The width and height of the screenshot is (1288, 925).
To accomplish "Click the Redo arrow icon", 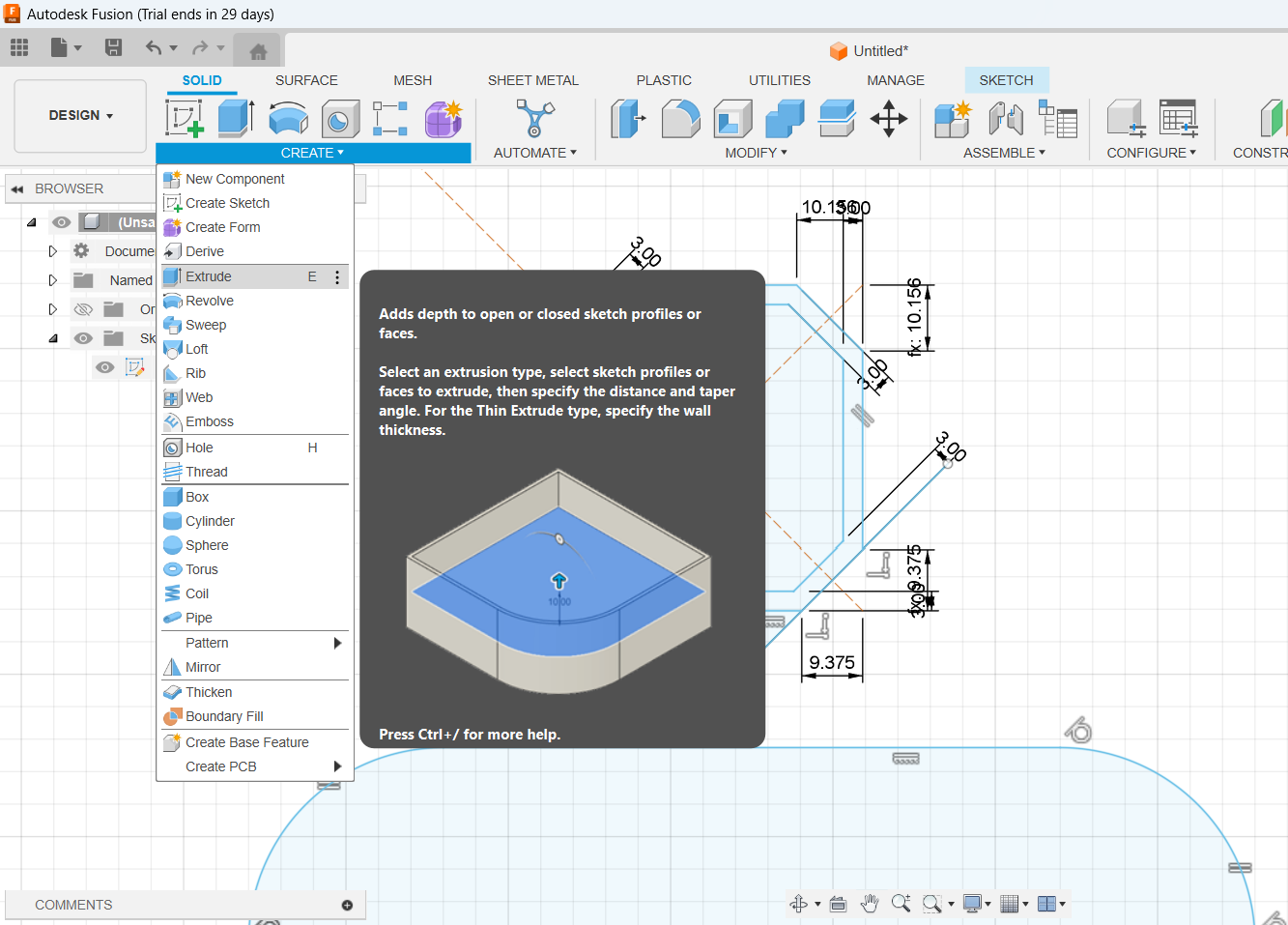I will [200, 47].
